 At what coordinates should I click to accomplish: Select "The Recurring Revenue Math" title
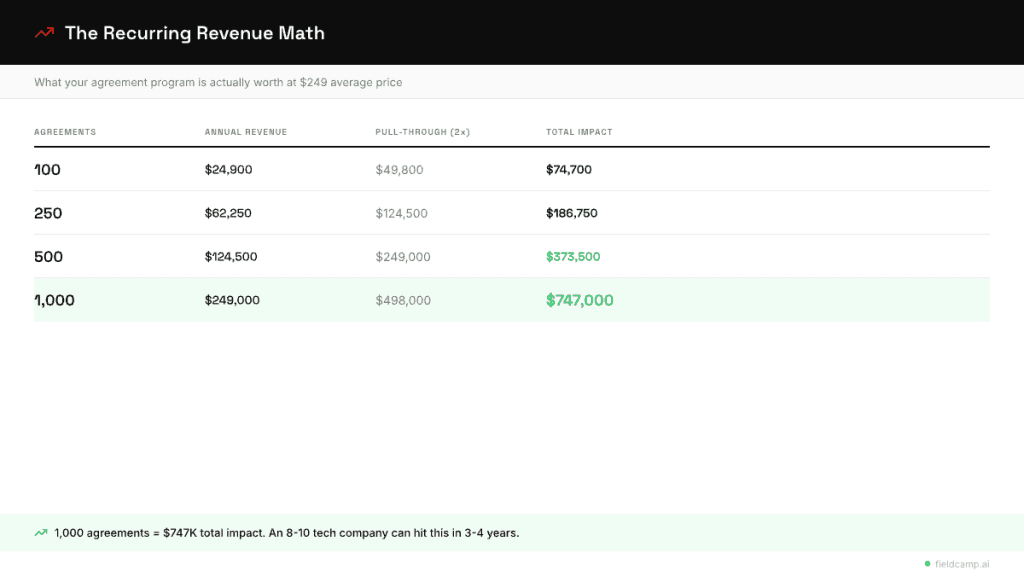point(194,33)
